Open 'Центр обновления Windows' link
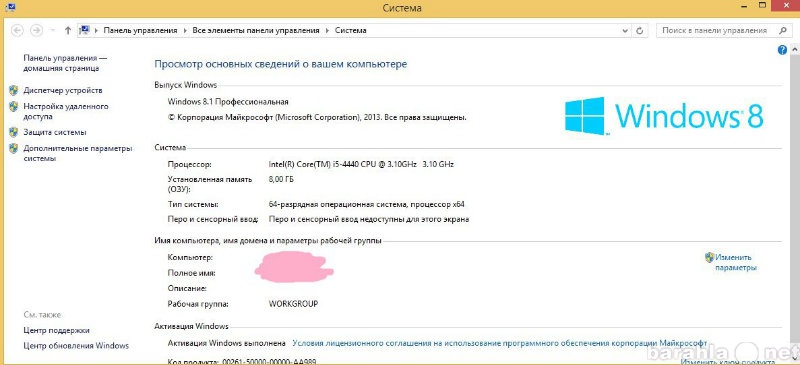Image resolution: width=800 pixels, height=365 pixels. (x=76, y=346)
